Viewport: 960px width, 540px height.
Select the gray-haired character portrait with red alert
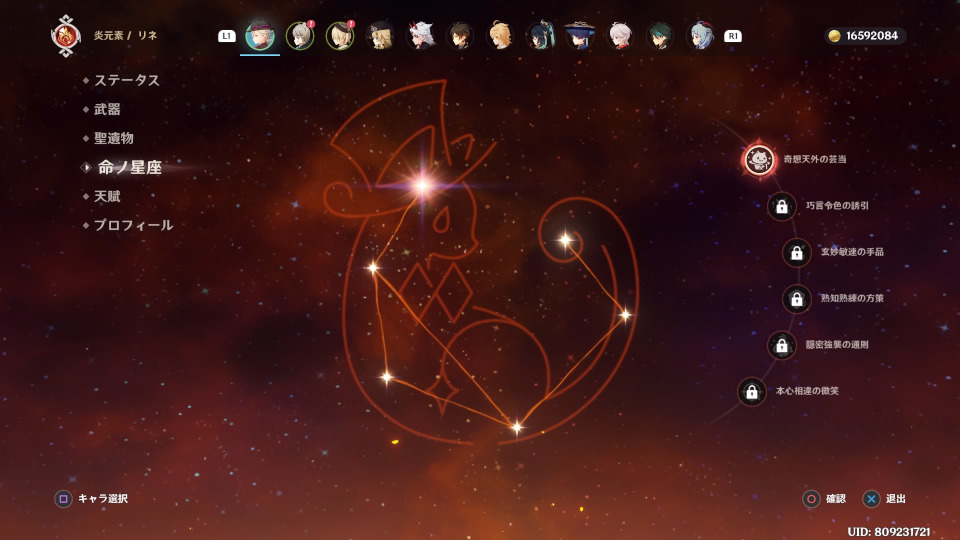300,36
